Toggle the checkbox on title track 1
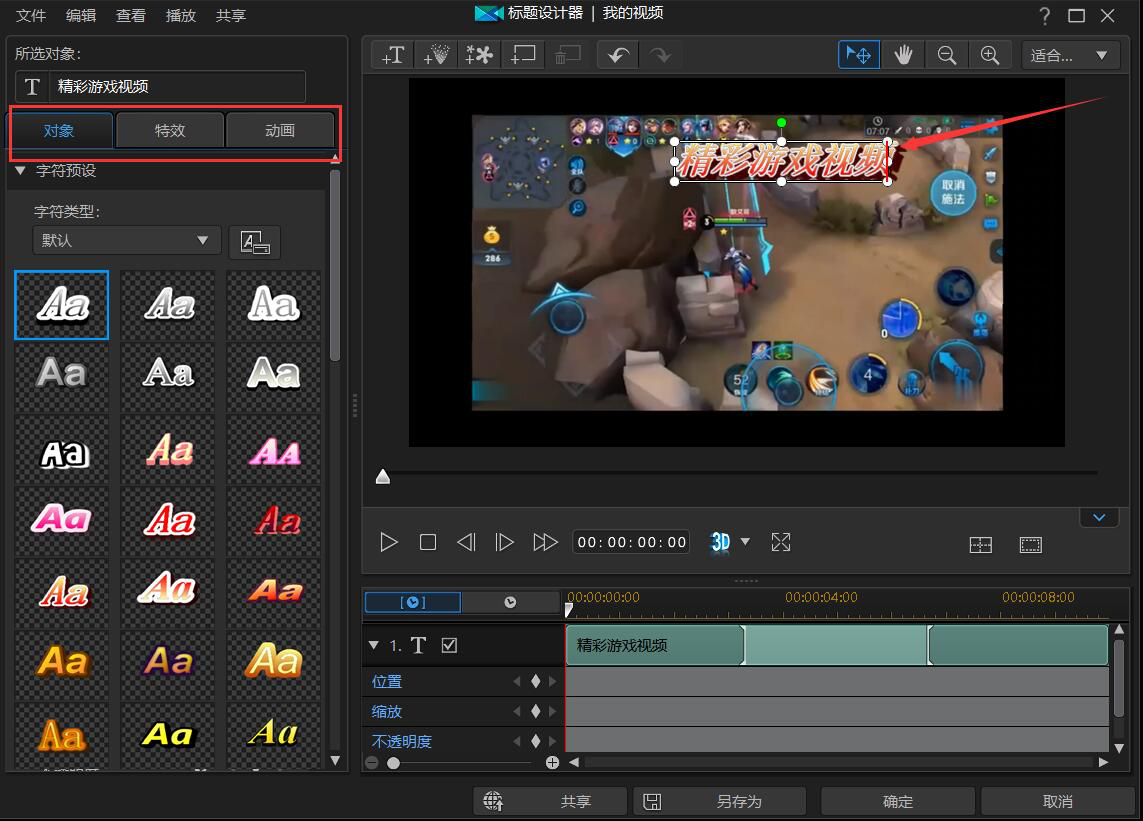Viewport: 1143px width, 821px height. (x=449, y=645)
